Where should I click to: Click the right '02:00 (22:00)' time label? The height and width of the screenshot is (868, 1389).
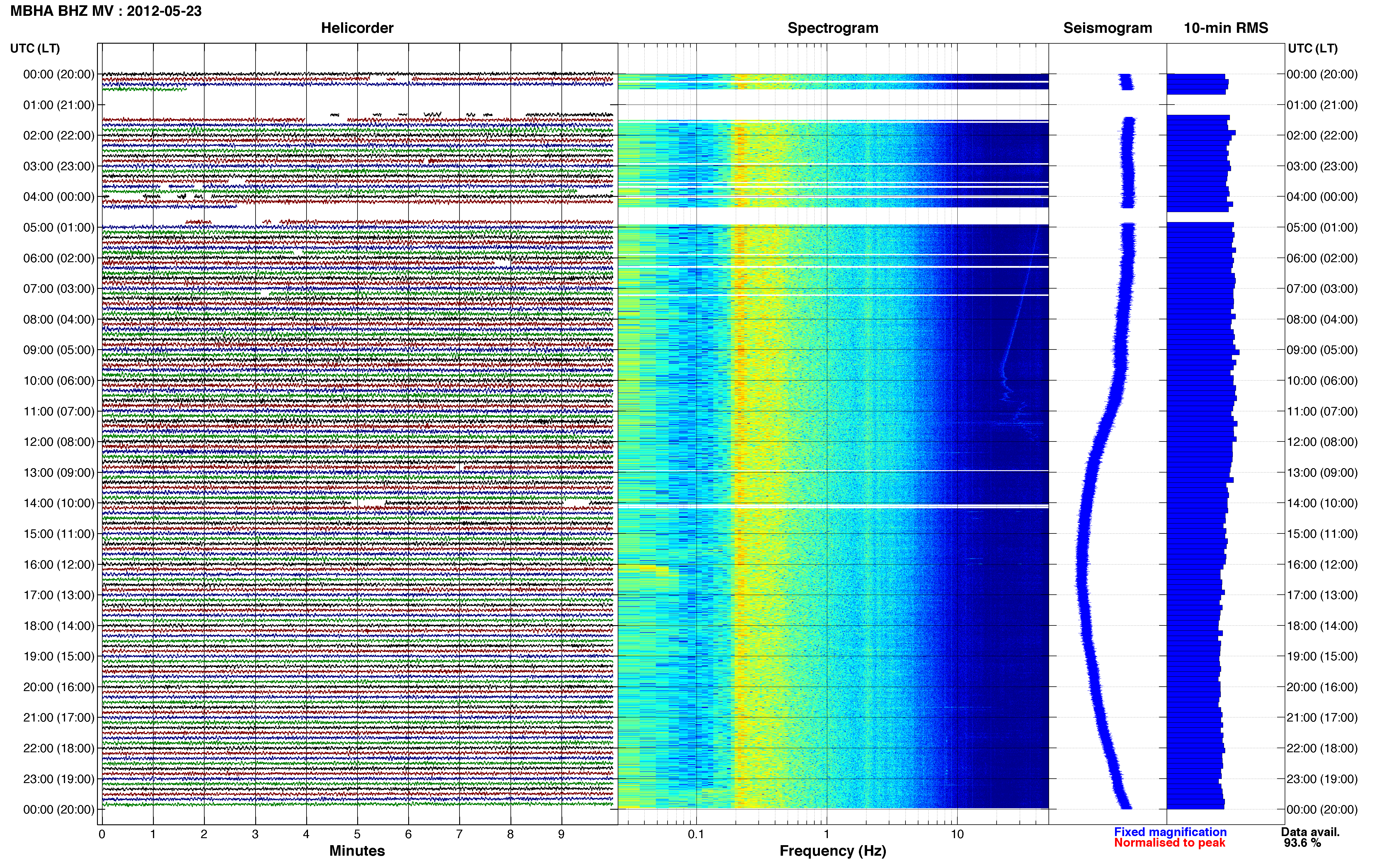click(x=1322, y=135)
